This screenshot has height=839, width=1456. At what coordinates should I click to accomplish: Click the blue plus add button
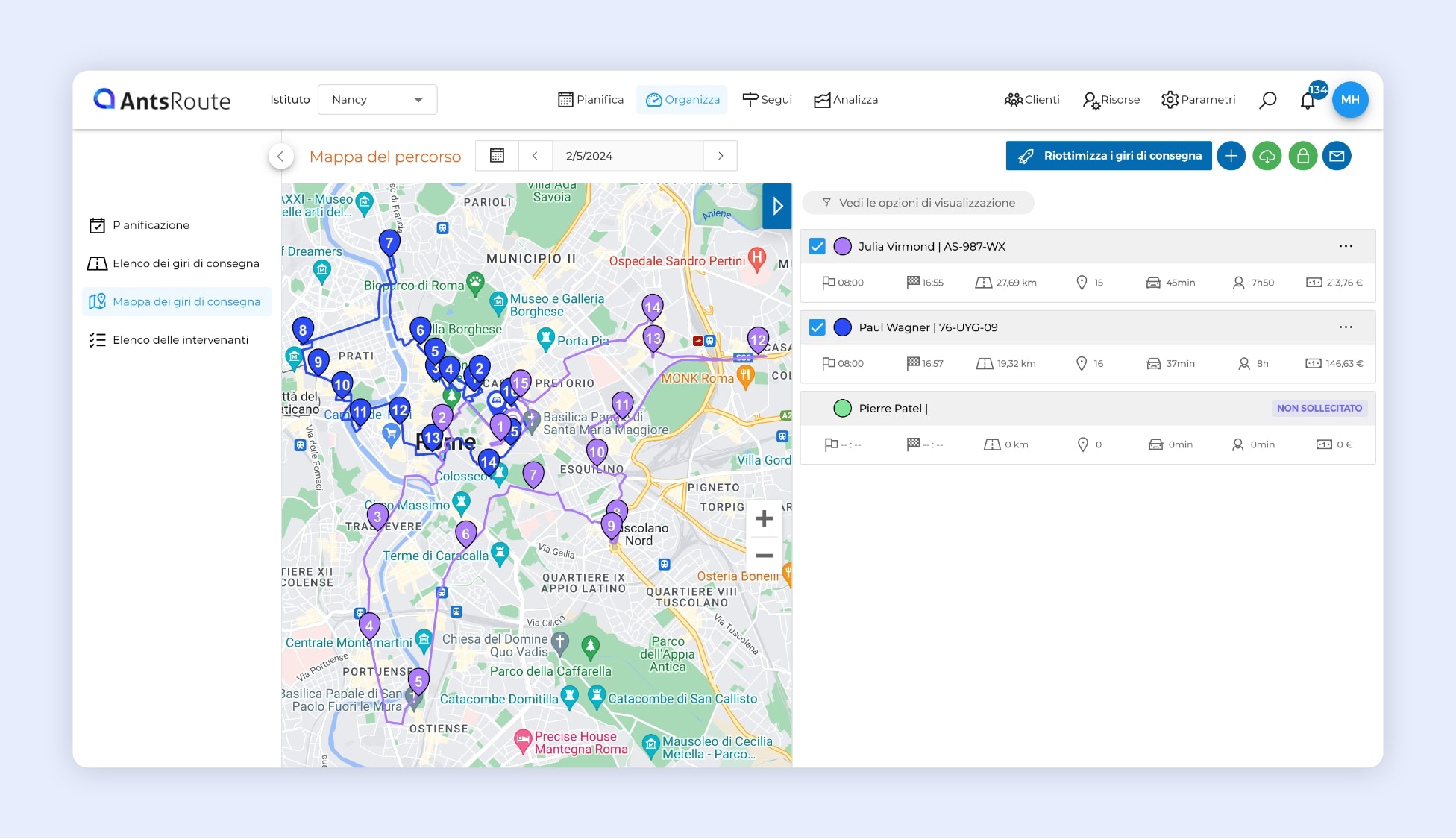[x=1231, y=156]
